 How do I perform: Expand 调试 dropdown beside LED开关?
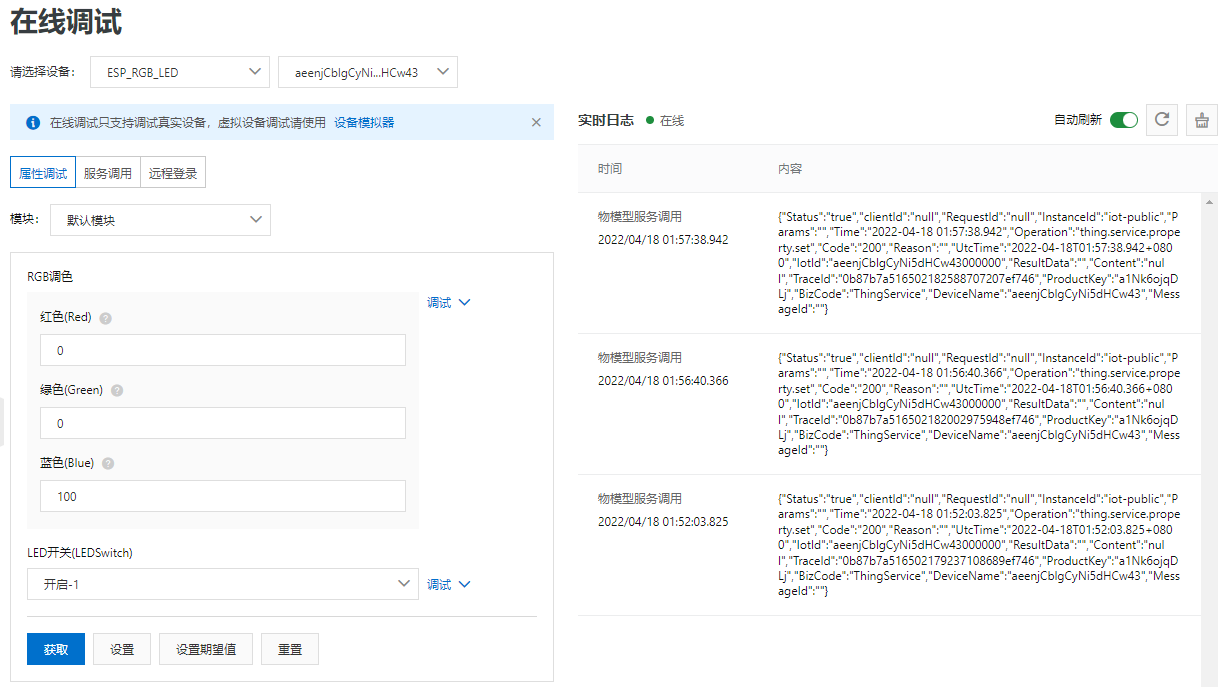(x=448, y=584)
